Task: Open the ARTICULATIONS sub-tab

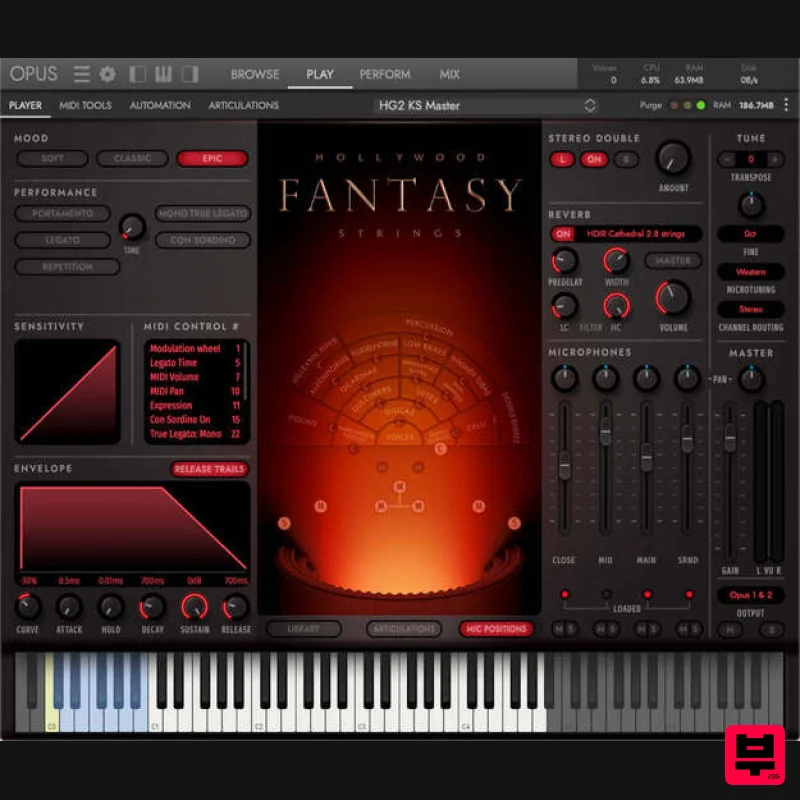Action: pos(243,105)
